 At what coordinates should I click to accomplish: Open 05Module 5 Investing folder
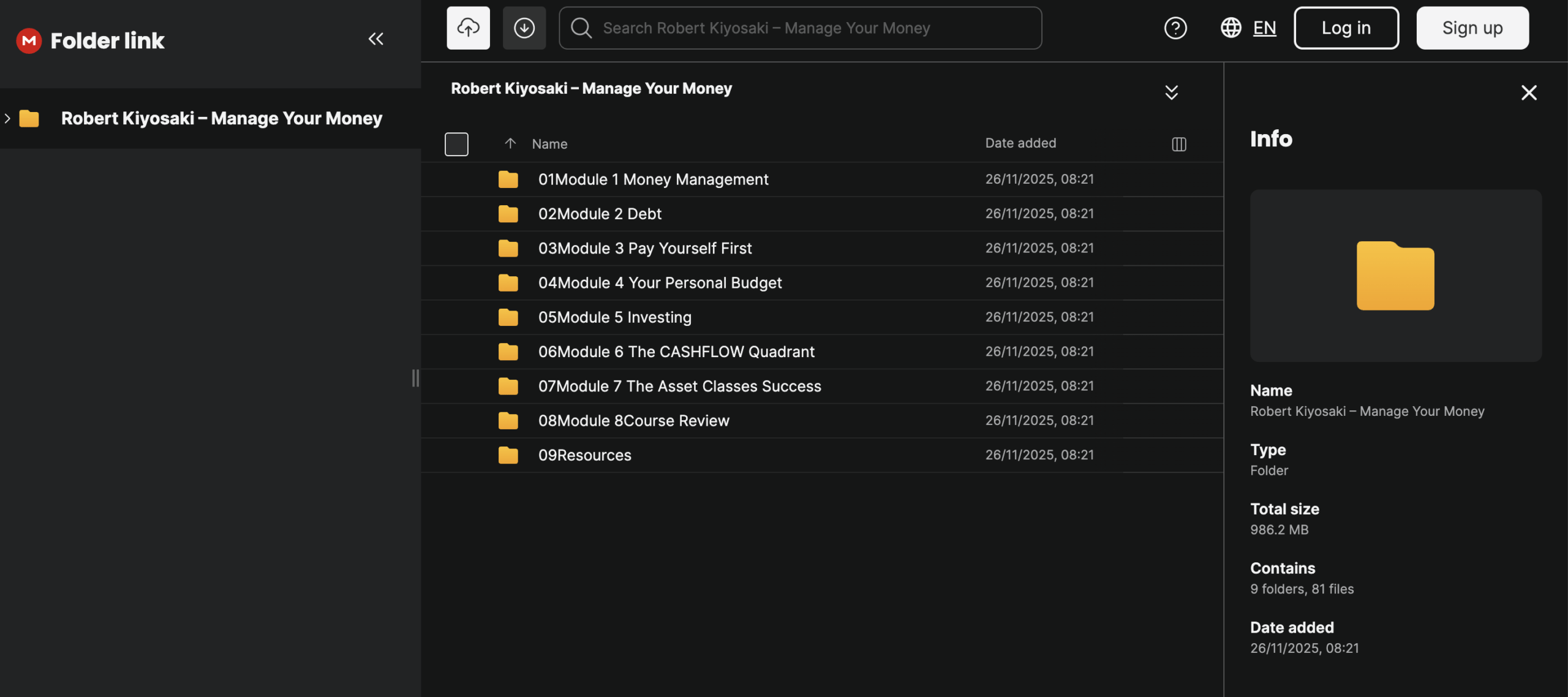614,317
